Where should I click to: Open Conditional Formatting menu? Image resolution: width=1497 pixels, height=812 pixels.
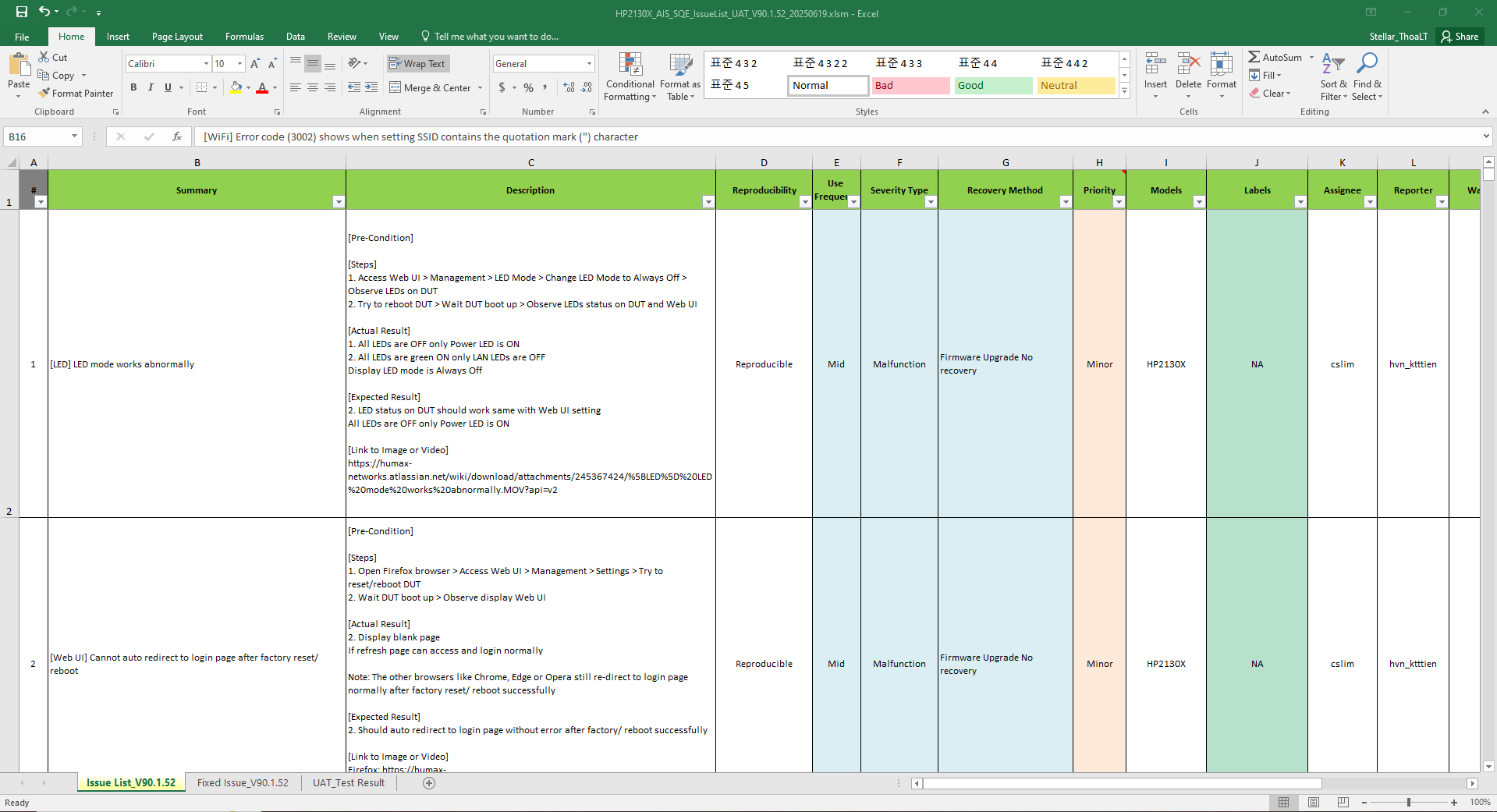click(630, 76)
